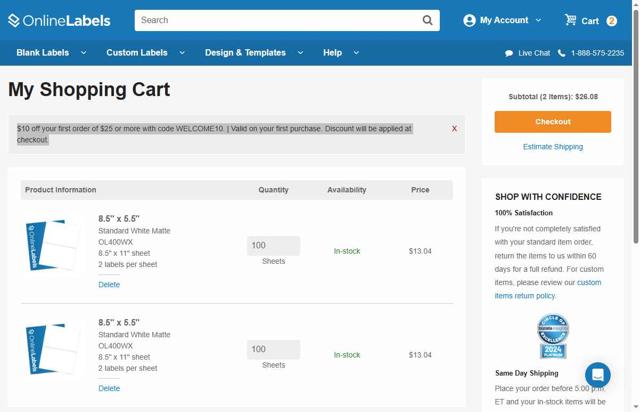The width and height of the screenshot is (640, 412).
Task: Click the second item's quantity field
Action: click(273, 349)
